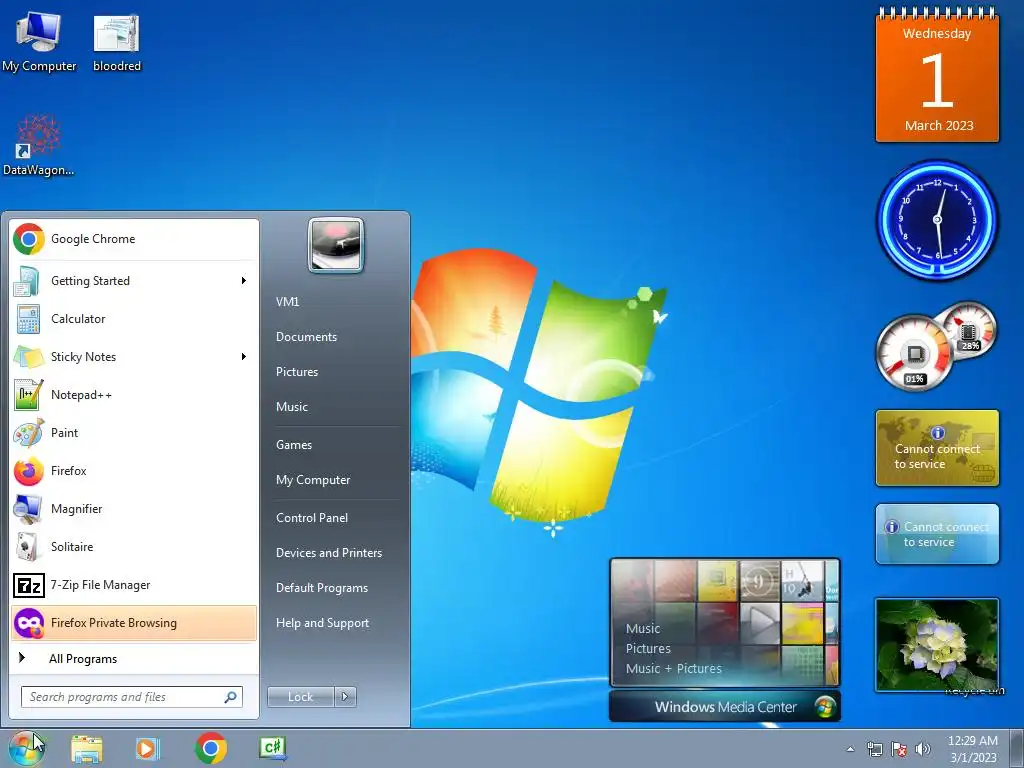Launch Firefox Private Browsing
Screen dimensions: 1024x768
(134, 622)
